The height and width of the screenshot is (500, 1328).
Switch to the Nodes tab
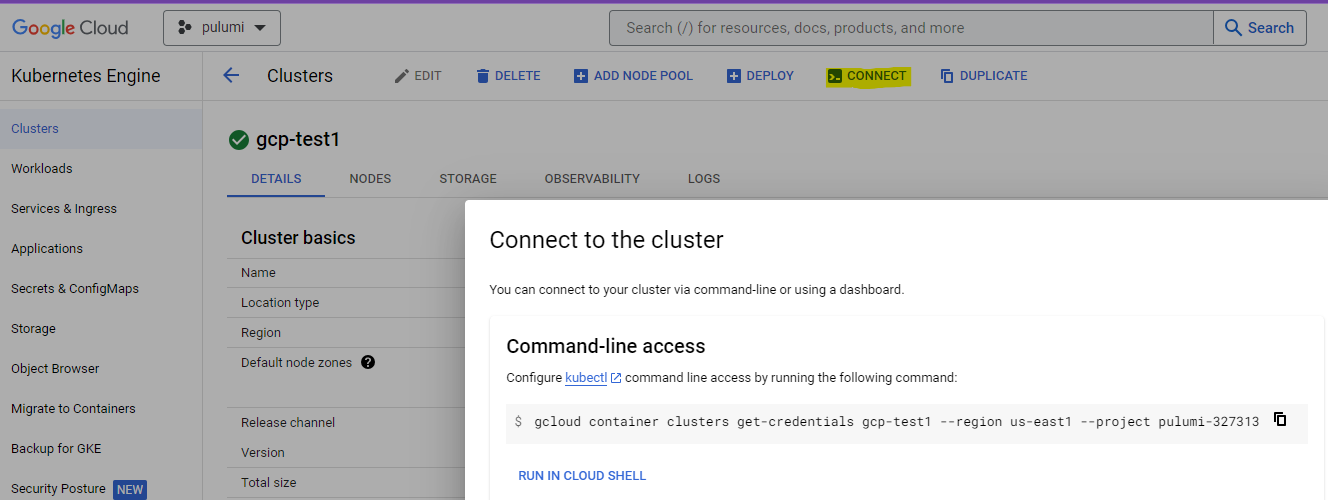point(370,179)
